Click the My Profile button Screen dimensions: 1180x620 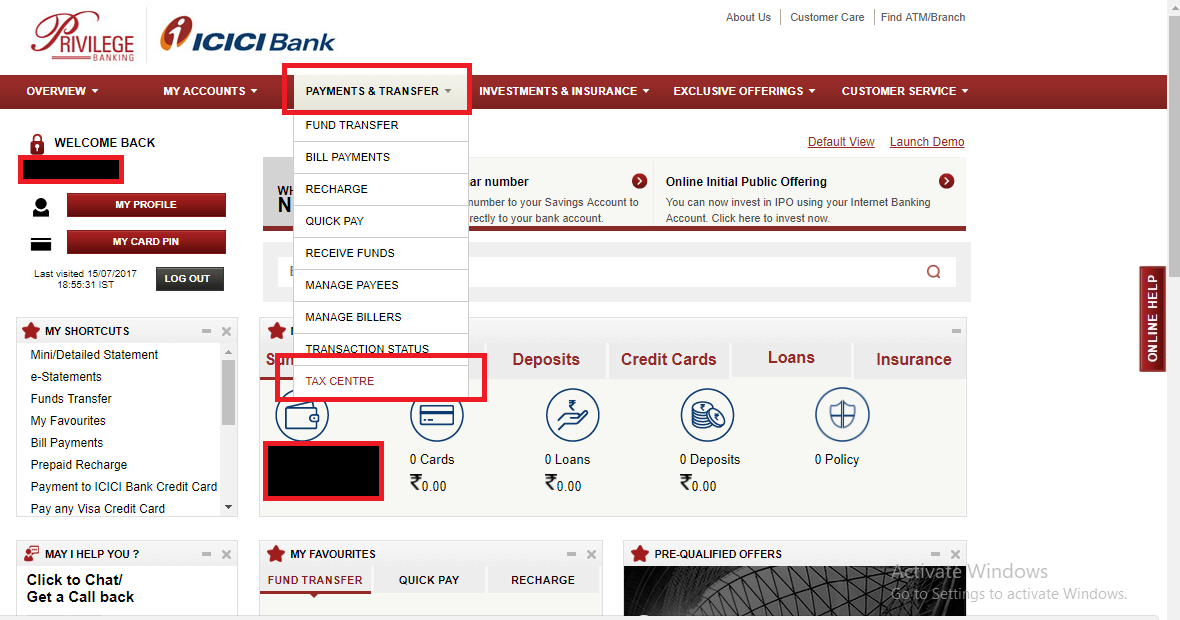coord(146,205)
